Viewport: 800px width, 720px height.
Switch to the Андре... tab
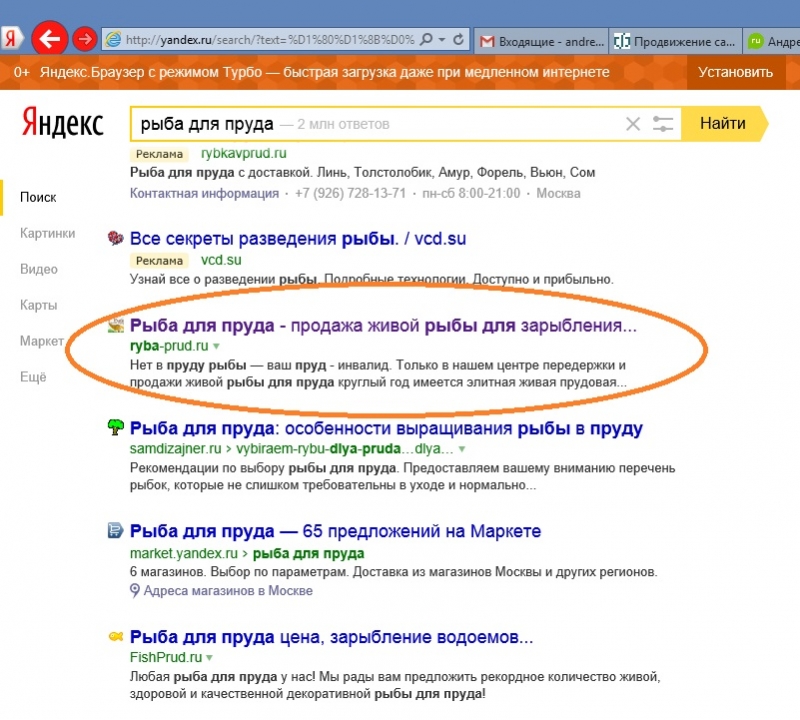pyautogui.click(x=771, y=41)
